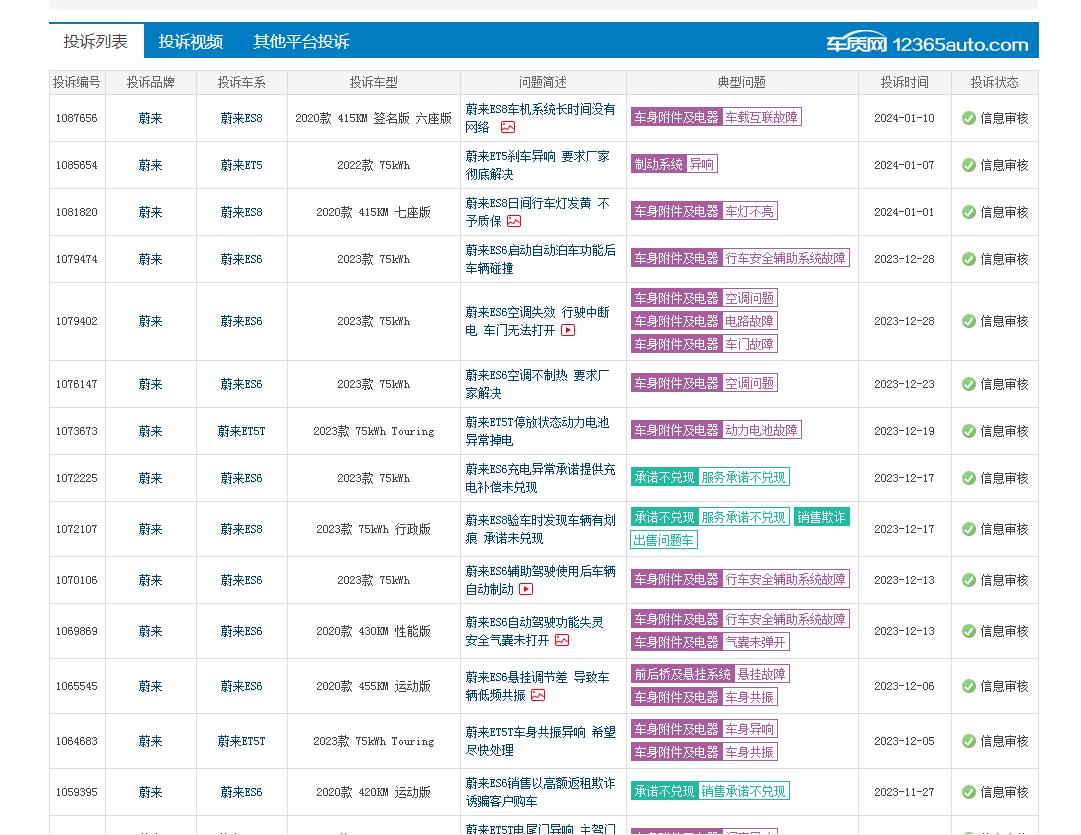
Task: Click brand 蔚来 in row 1087656
Action: pos(150,118)
